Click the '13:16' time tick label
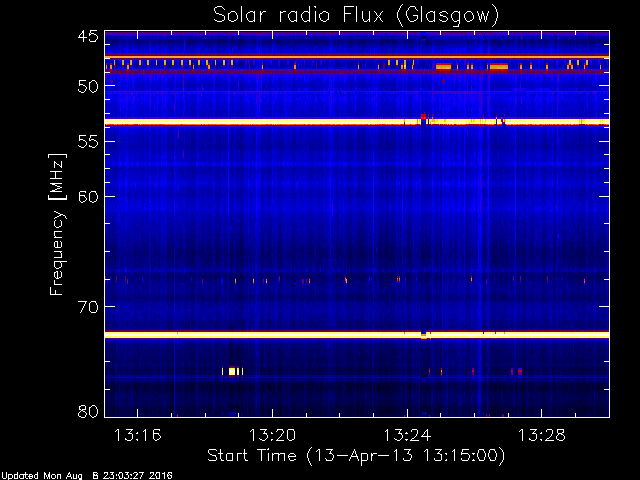The height and width of the screenshot is (480, 640). click(138, 435)
